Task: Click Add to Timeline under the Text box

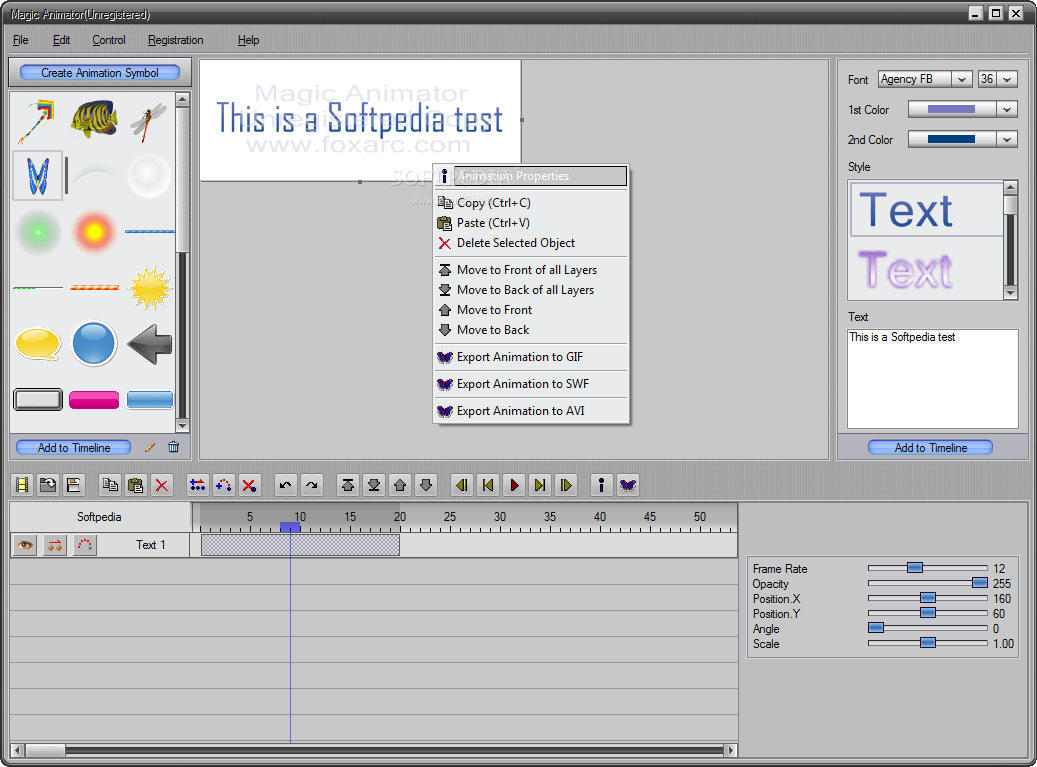Action: coord(931,448)
